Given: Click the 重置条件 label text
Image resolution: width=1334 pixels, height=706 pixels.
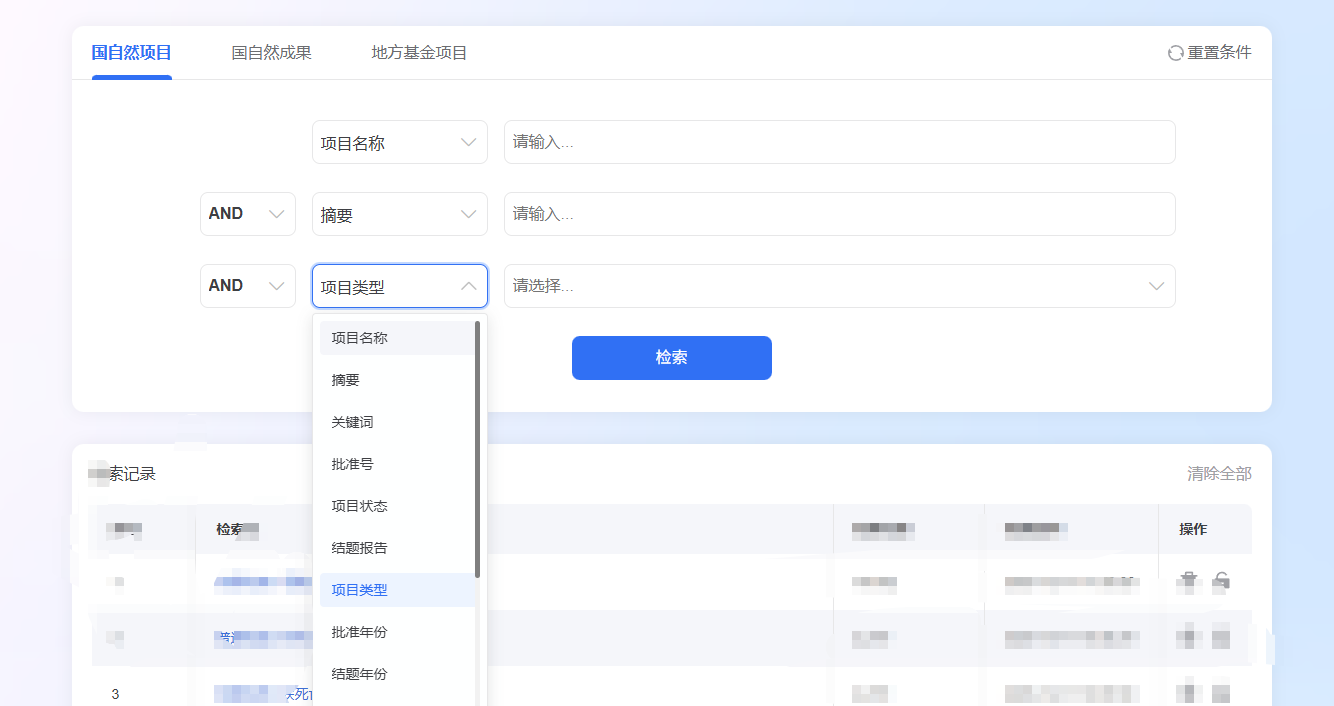Looking at the screenshot, I should pos(1219,53).
